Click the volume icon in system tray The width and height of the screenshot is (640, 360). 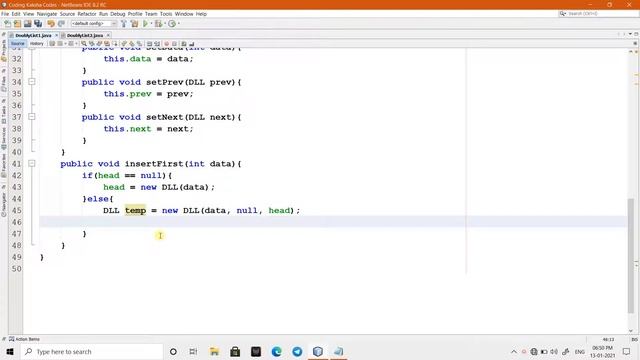(x=554, y=352)
